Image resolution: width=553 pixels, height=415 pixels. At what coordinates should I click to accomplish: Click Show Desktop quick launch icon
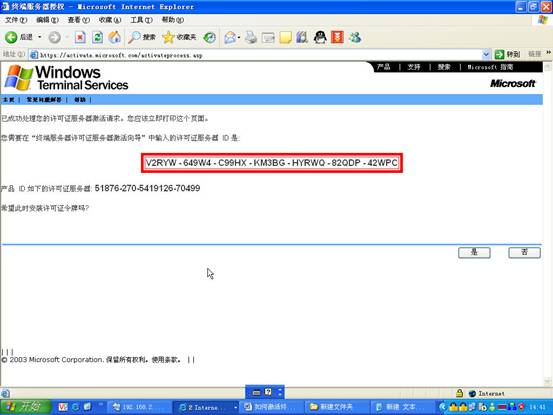tap(87, 407)
